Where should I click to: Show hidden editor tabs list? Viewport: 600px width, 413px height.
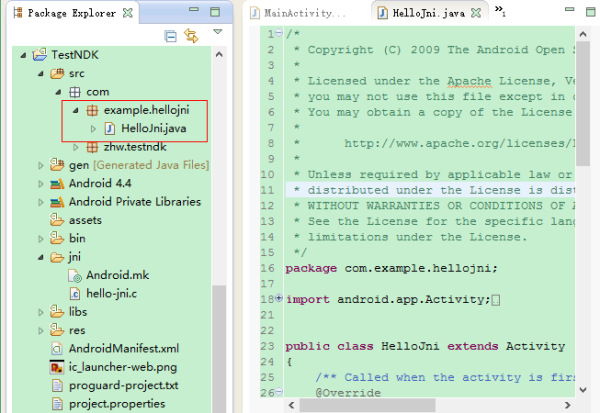coord(500,11)
